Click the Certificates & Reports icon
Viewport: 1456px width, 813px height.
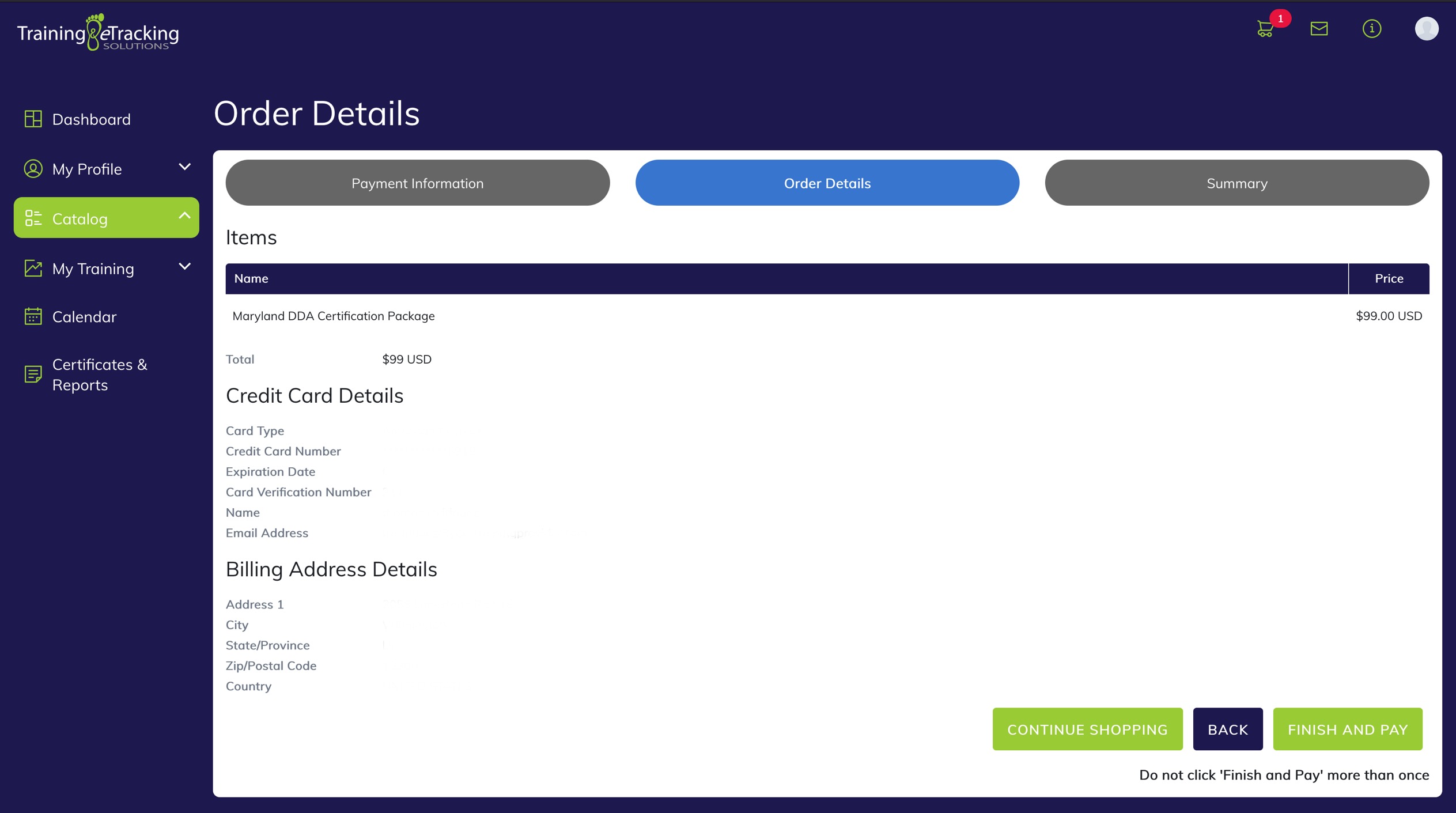pyautogui.click(x=33, y=375)
